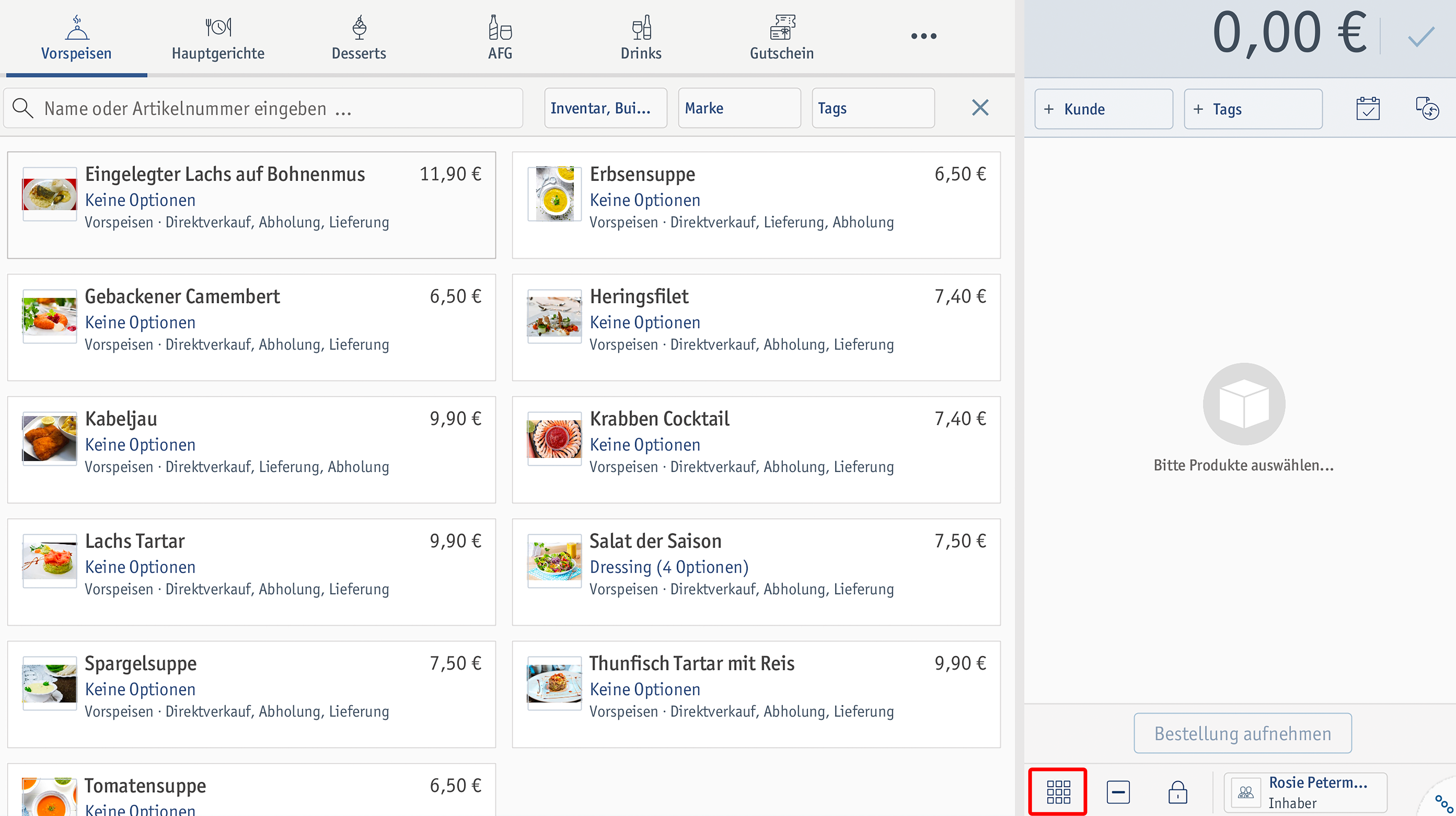
Task: Click Bestellung aufnehmen button
Action: 1243,733
